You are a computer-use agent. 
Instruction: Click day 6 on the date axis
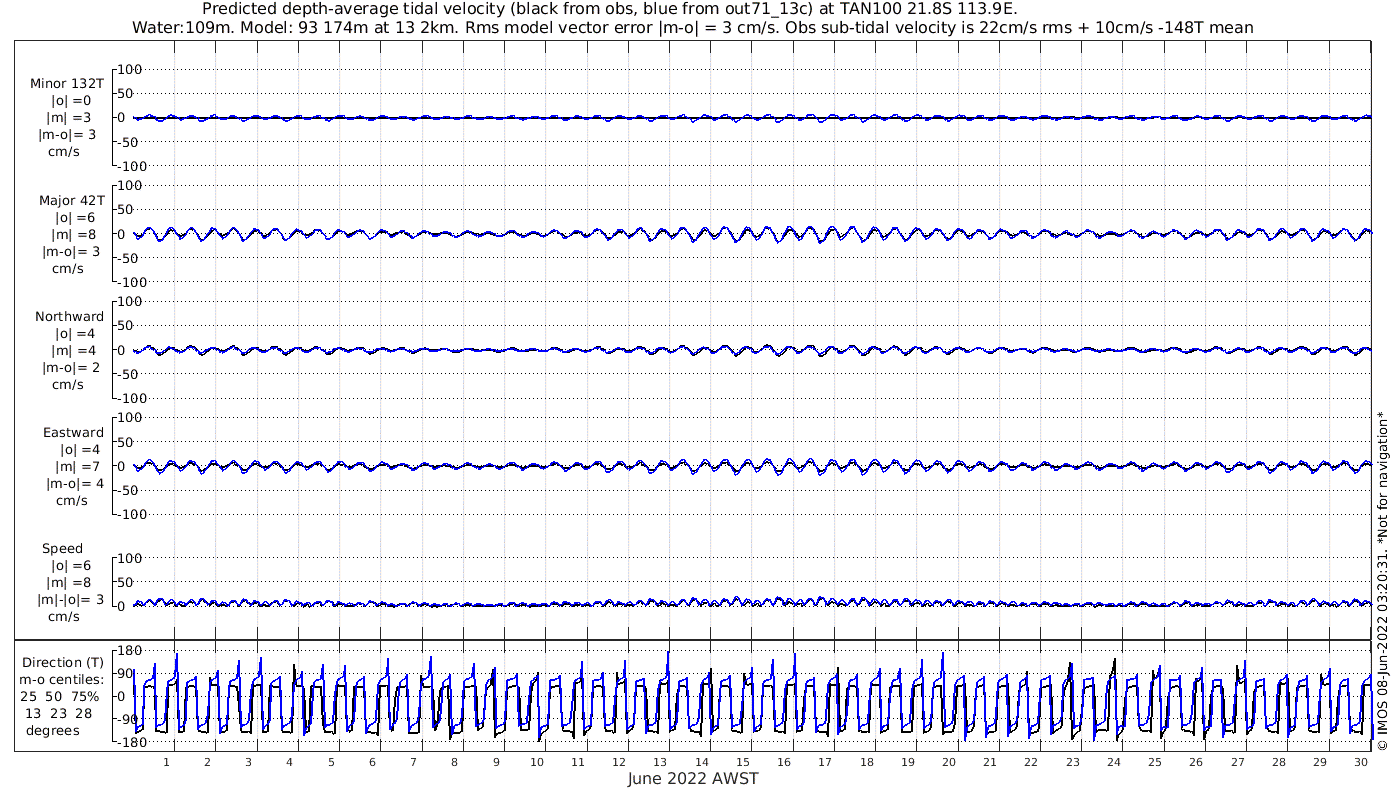(x=372, y=762)
